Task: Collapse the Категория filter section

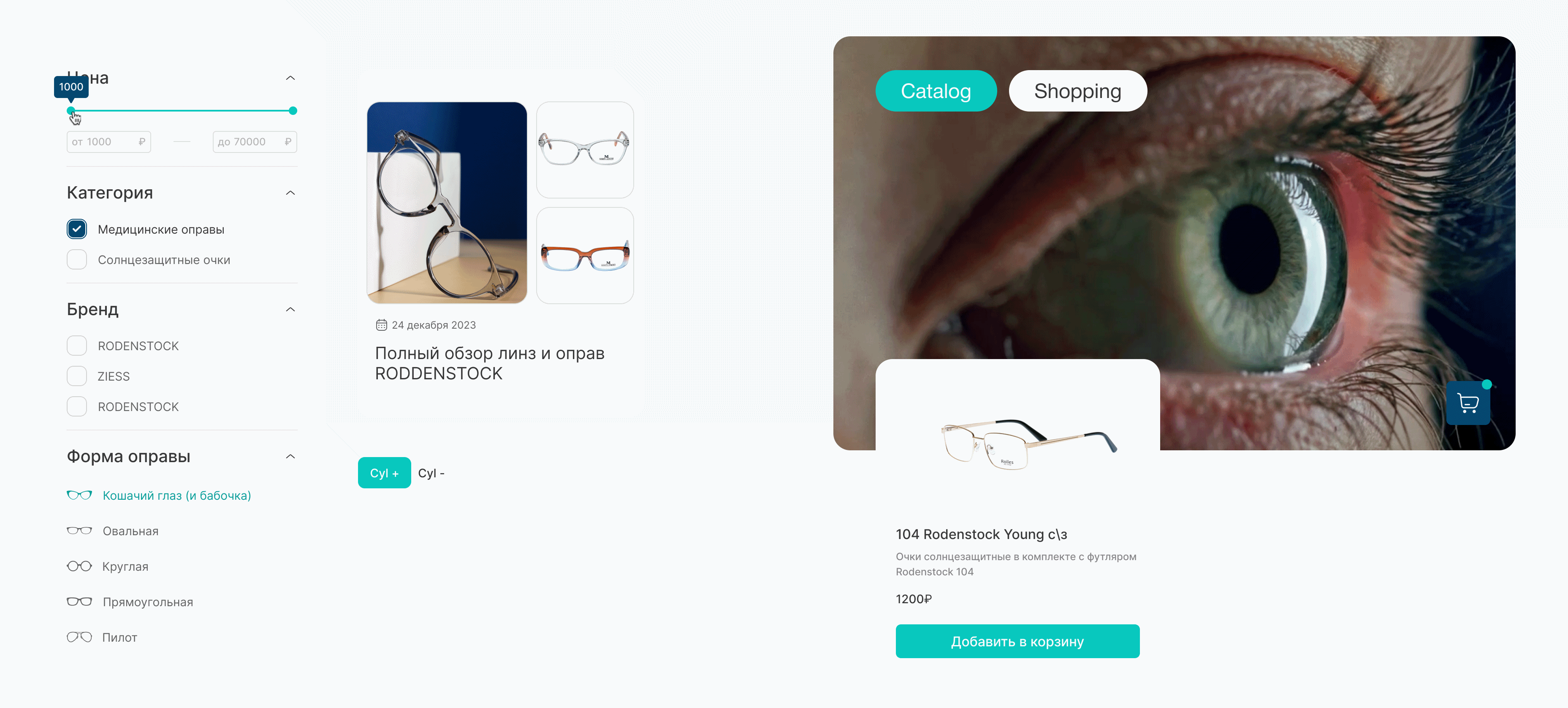Action: click(x=290, y=193)
